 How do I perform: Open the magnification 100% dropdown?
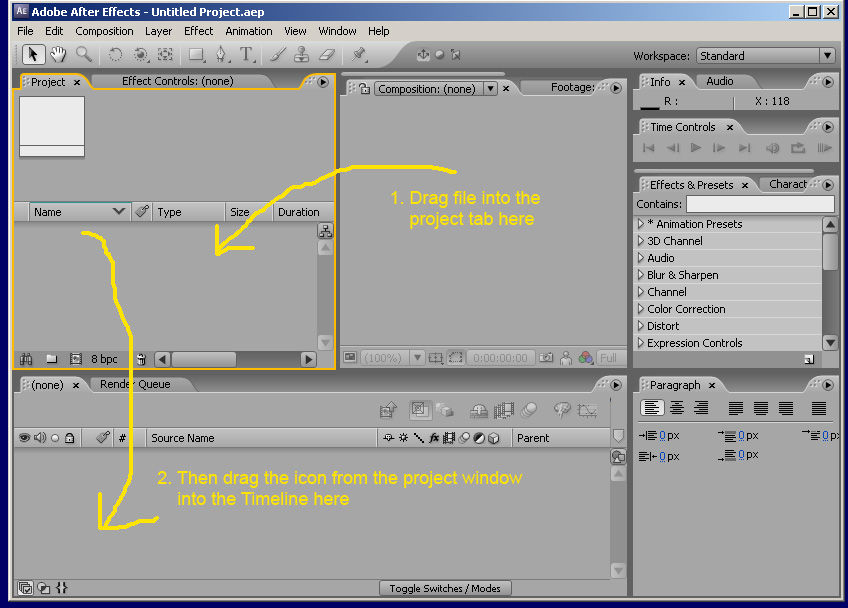[417, 358]
